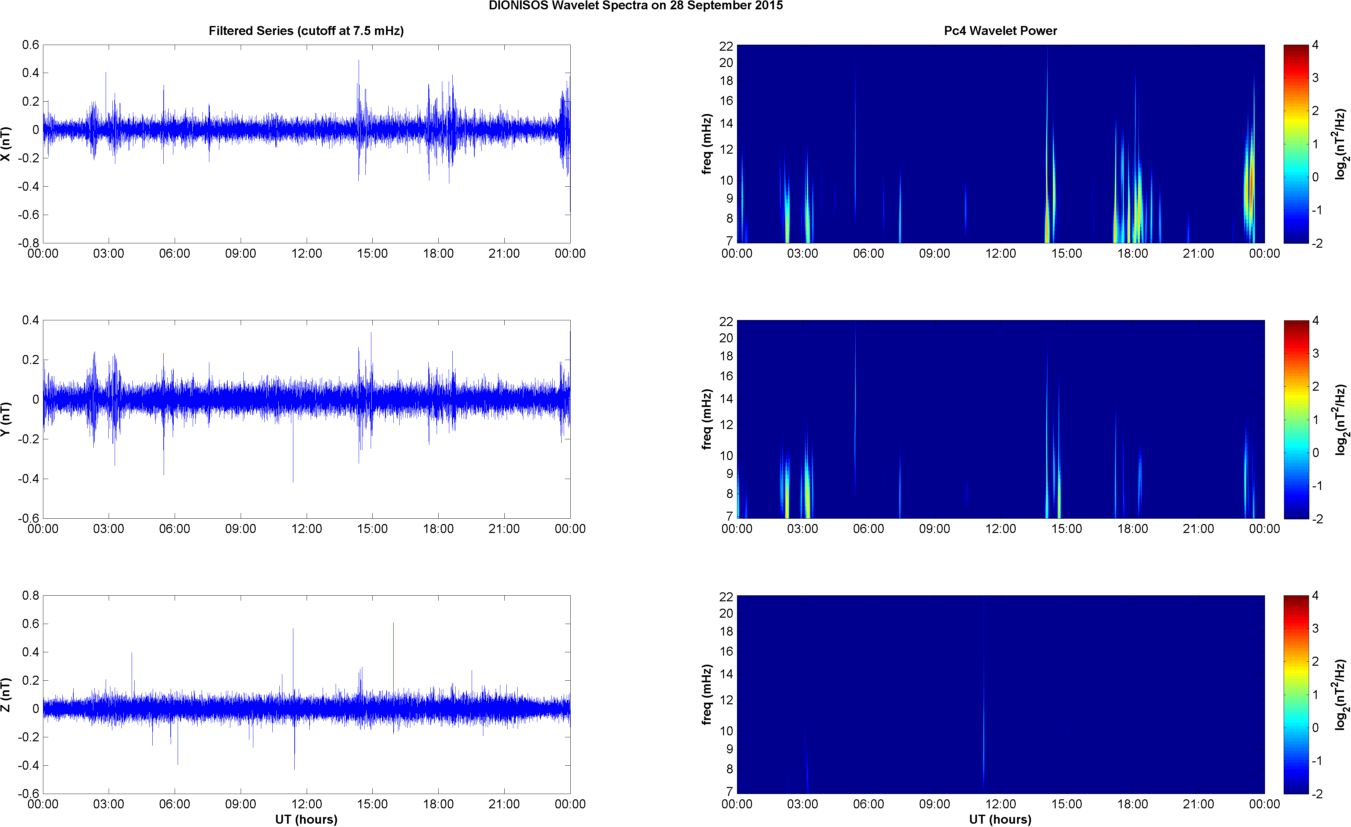Click the '-0.8' tick on the X (nT) axis
The image size is (1351, 827).
click(x=28, y=243)
